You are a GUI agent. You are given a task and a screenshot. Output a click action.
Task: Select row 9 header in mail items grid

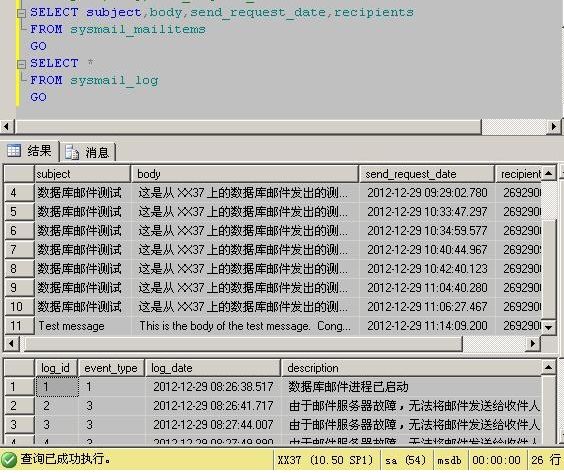[x=19, y=288]
